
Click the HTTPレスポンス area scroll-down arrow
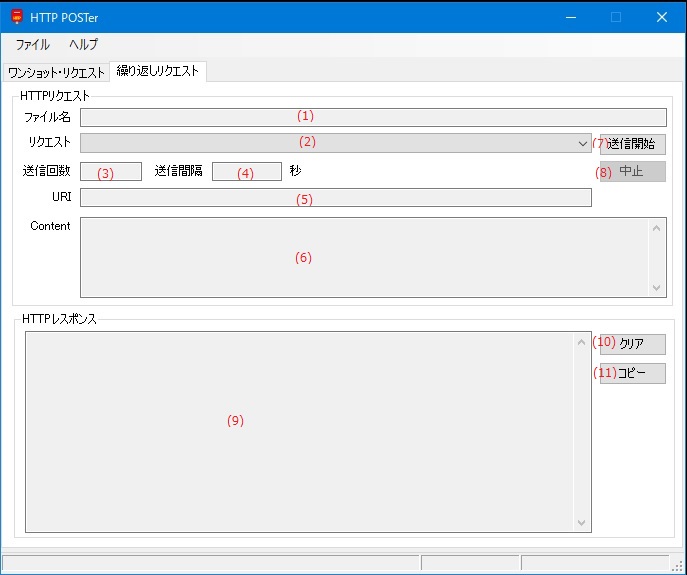tap(581, 522)
